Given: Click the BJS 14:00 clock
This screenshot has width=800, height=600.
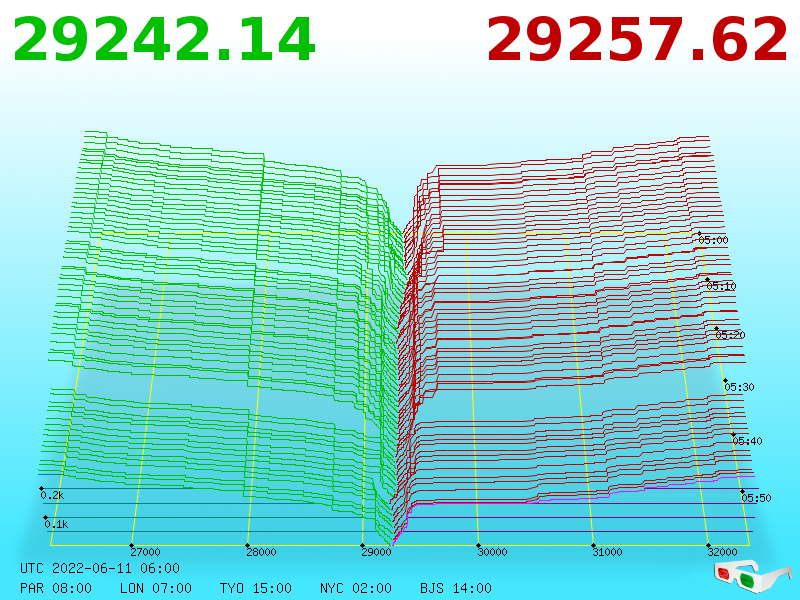Looking at the screenshot, I should 456,588.
